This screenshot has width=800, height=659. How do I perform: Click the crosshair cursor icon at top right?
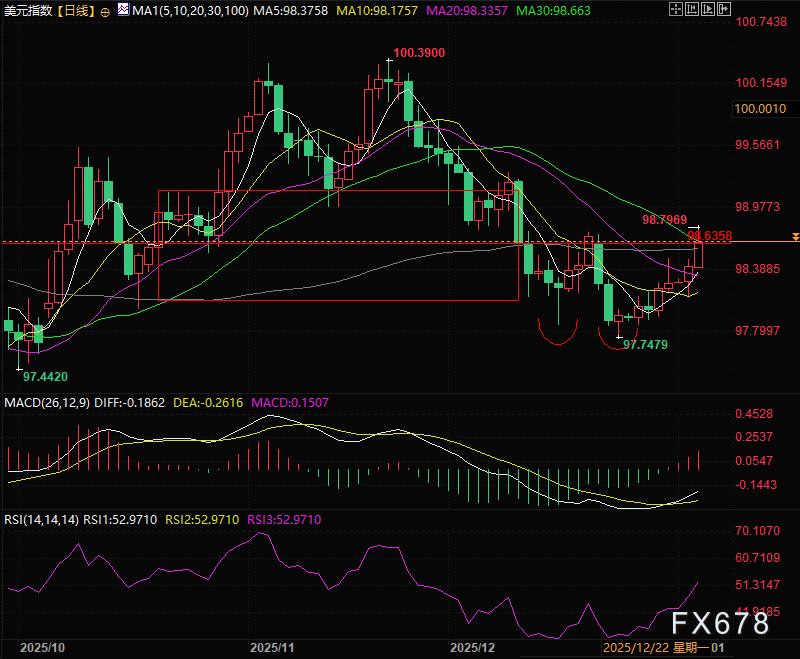click(x=676, y=9)
